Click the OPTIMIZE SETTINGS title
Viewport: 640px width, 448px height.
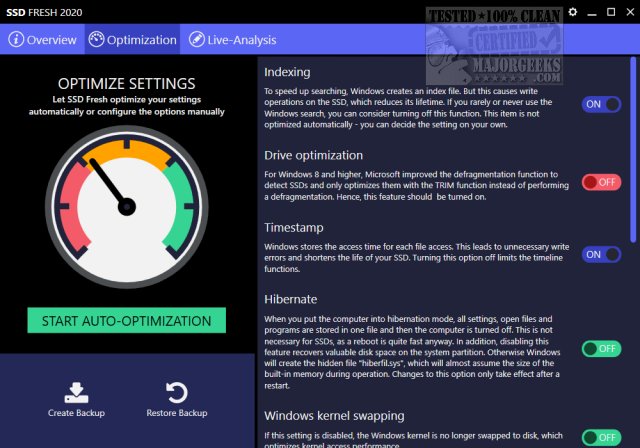[x=127, y=84]
